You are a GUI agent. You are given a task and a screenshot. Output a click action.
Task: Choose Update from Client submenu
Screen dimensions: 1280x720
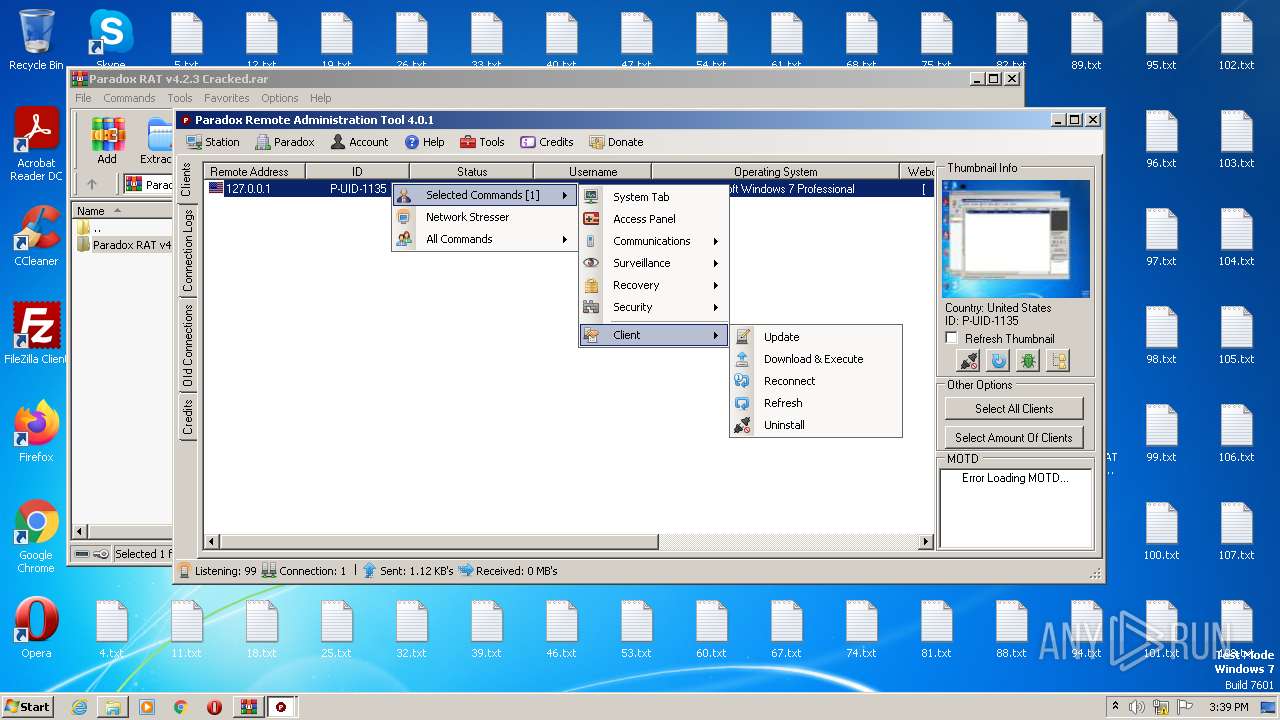(x=815, y=337)
